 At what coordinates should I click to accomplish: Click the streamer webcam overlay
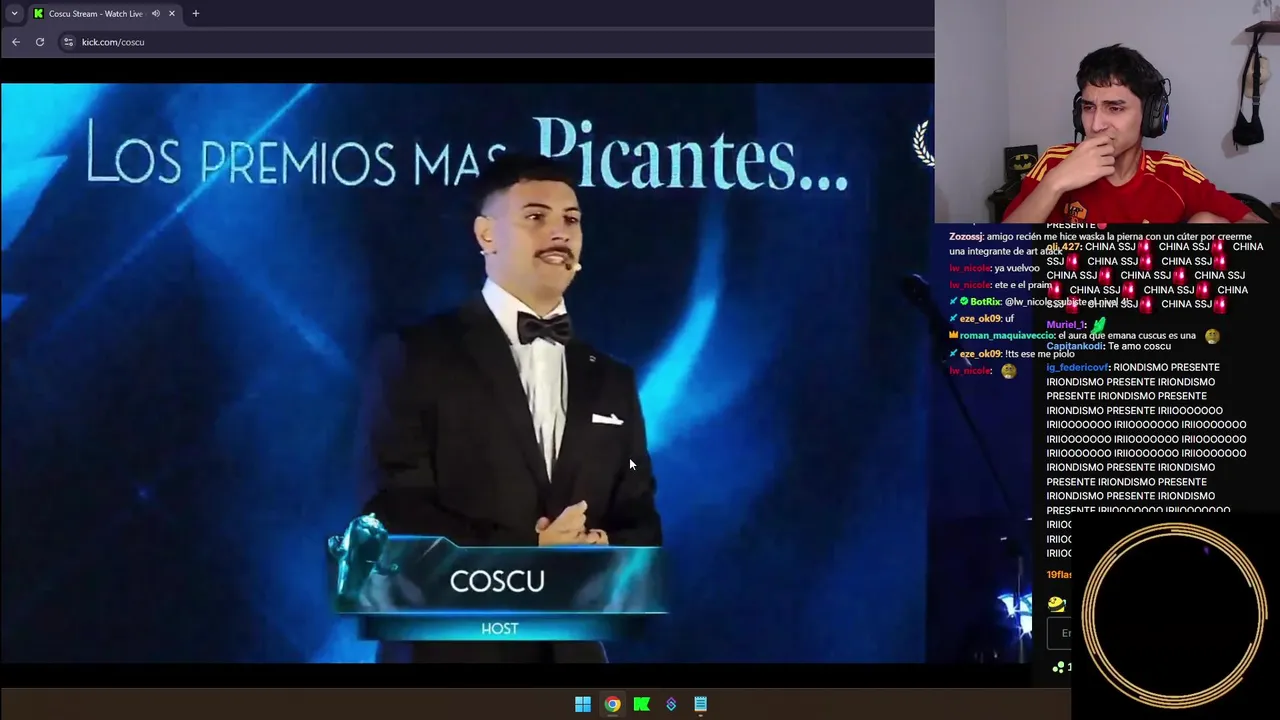tap(1107, 111)
